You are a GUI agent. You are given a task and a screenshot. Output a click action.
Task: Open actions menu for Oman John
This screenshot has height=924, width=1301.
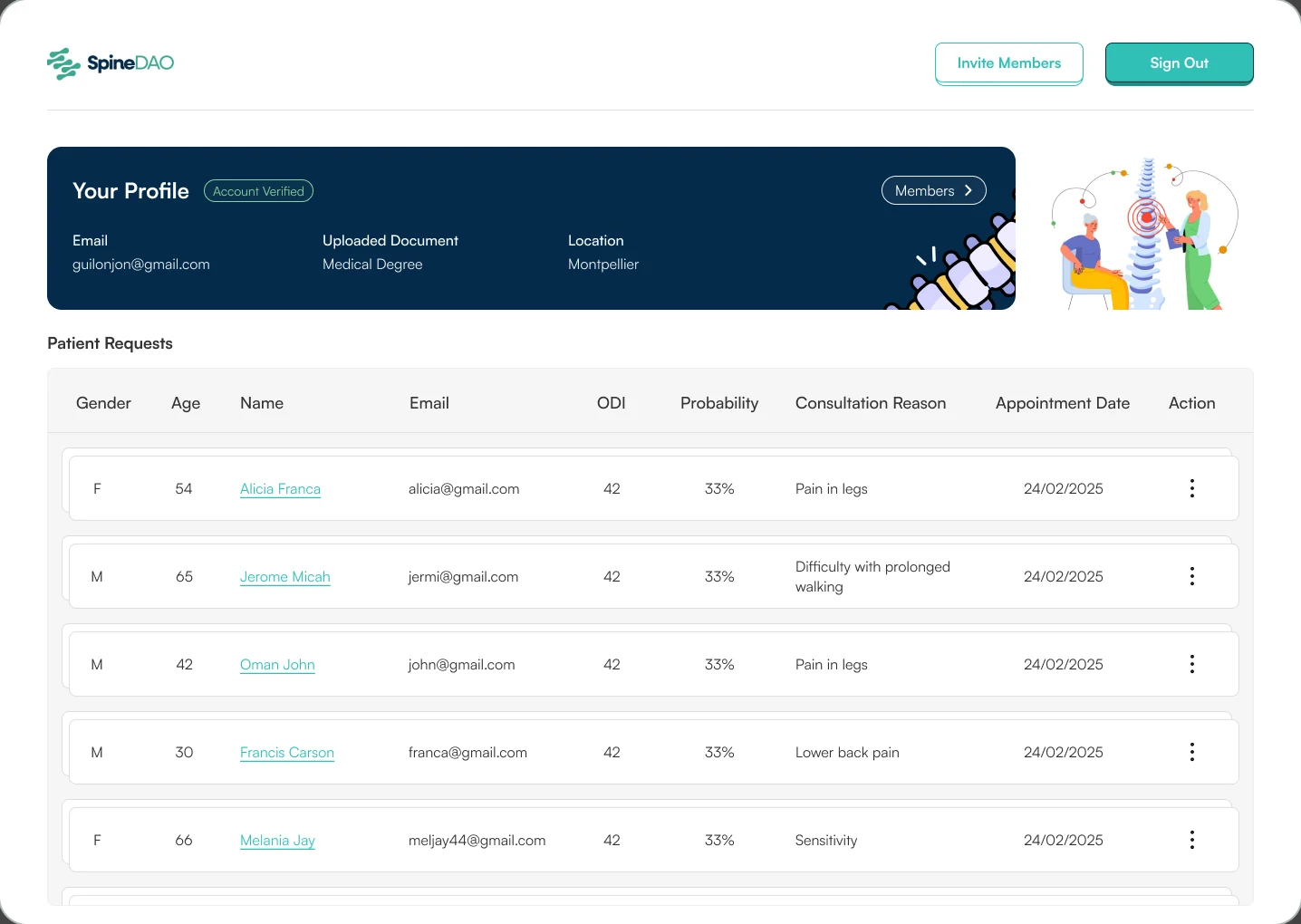click(1191, 664)
